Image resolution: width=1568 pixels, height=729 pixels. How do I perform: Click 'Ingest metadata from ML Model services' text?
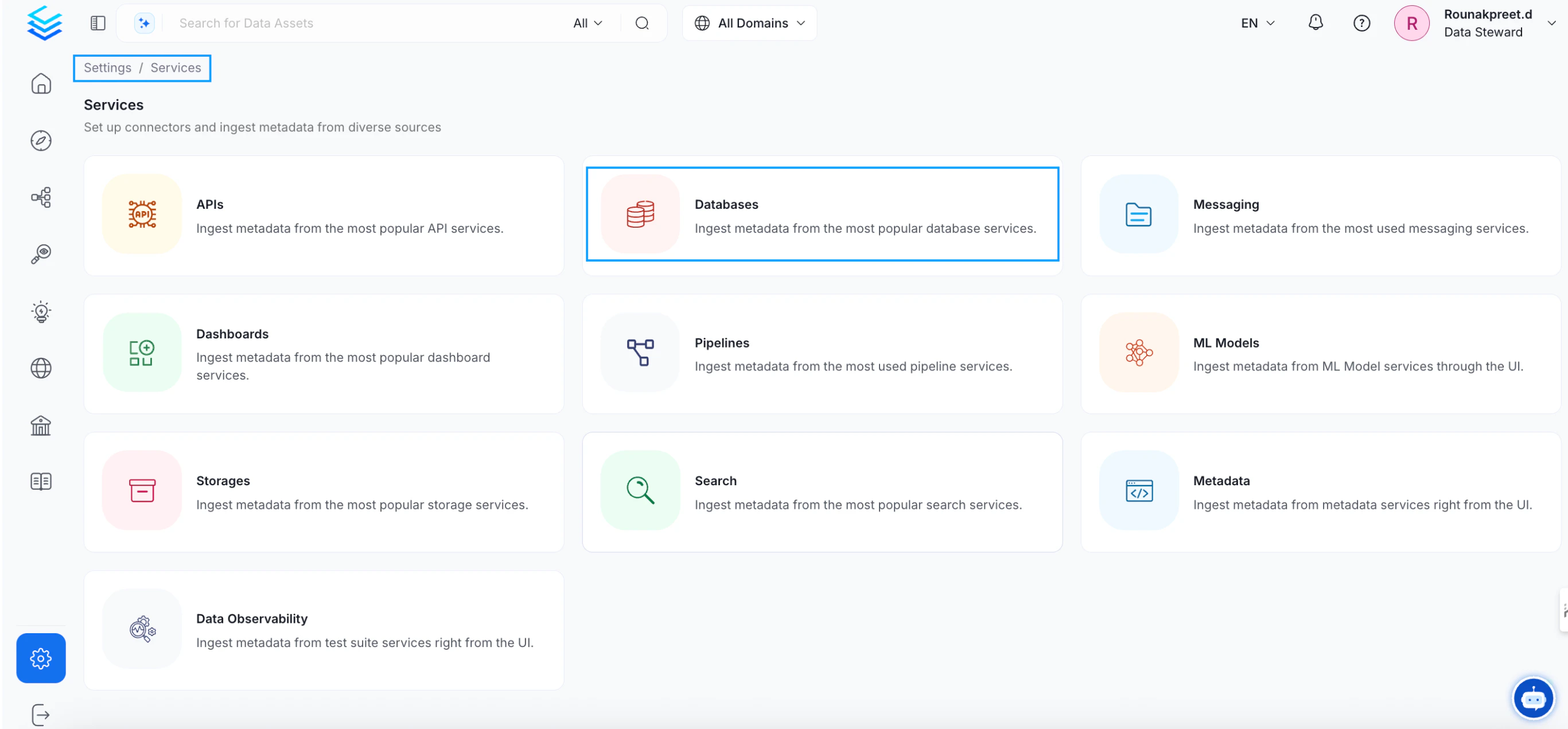[1358, 367]
